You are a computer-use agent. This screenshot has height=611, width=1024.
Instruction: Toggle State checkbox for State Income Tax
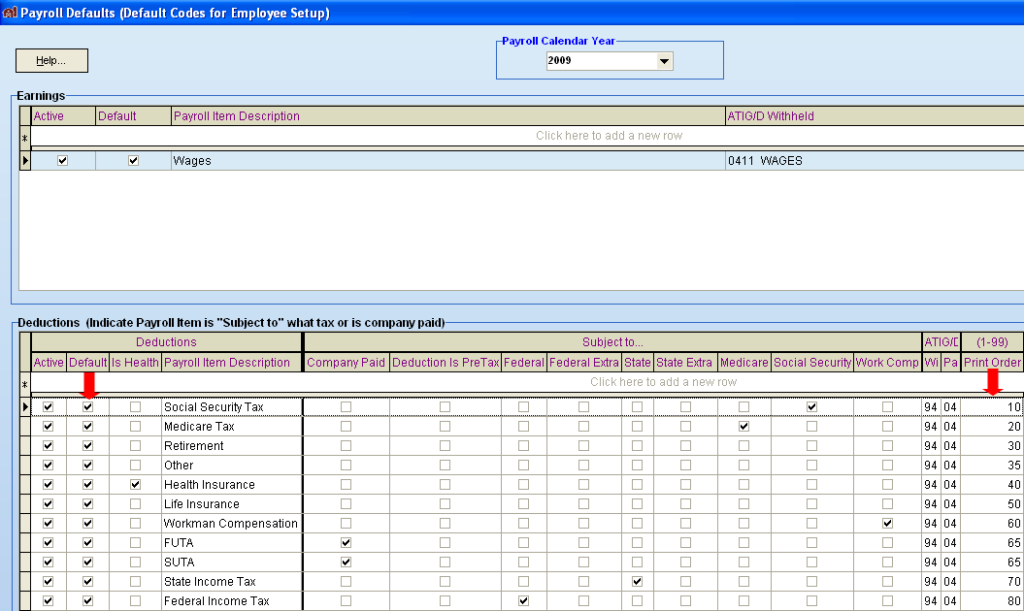[x=637, y=581]
